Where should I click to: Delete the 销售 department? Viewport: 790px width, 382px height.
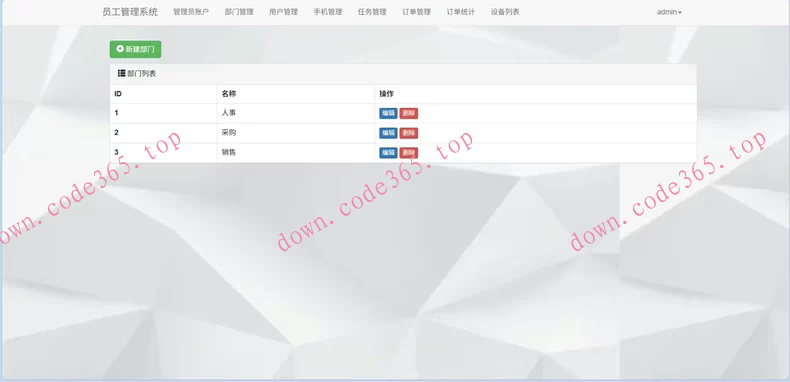409,153
